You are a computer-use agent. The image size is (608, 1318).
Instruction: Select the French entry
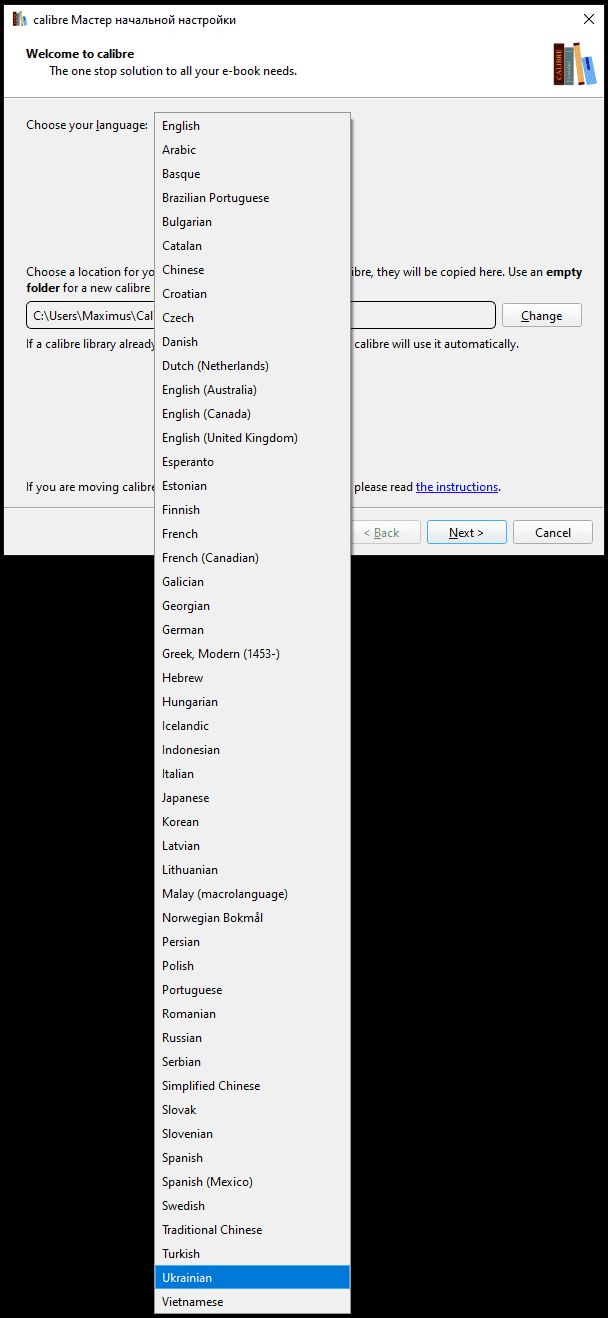[x=252, y=534]
